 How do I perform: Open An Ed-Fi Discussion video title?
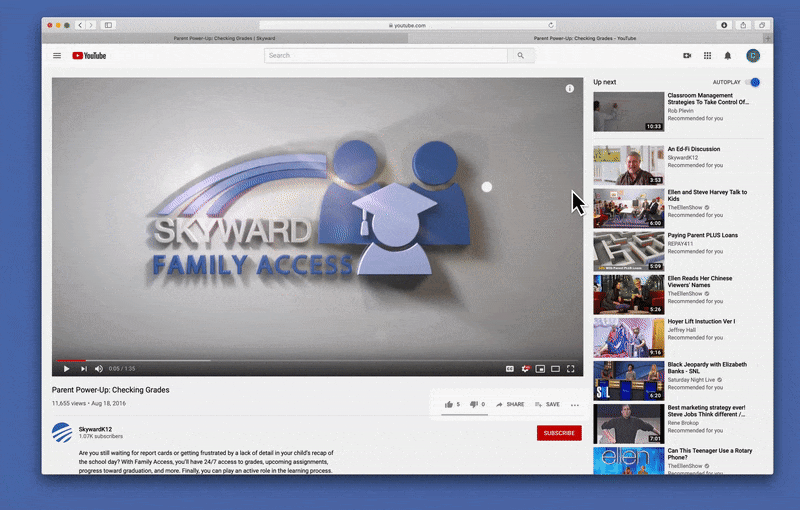click(694, 149)
